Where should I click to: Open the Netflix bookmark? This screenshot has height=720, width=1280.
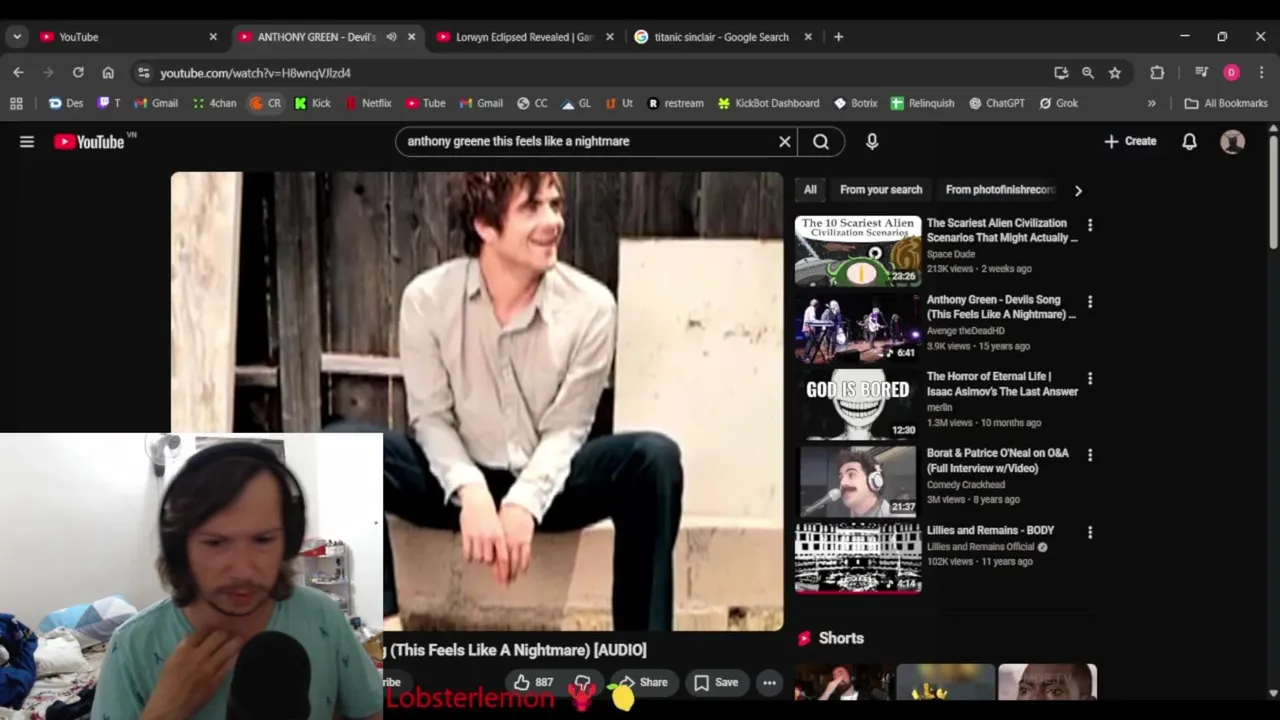[368, 103]
